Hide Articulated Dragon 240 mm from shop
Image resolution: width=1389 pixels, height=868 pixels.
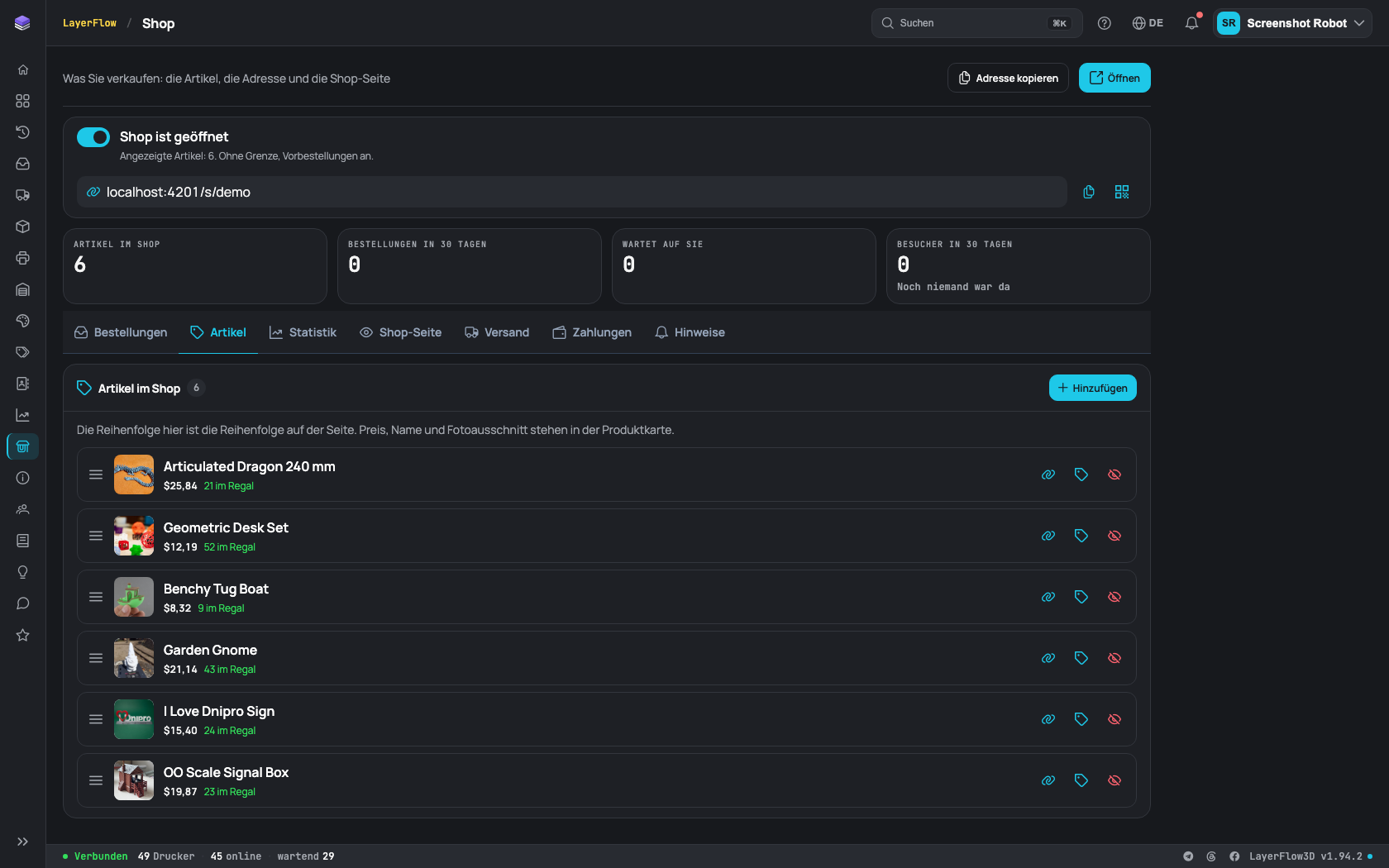(1115, 475)
